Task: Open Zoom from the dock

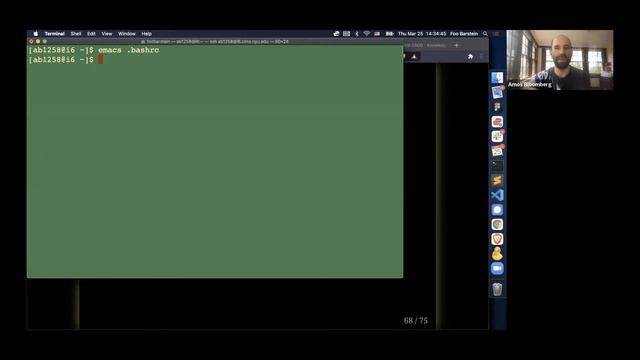Action: coord(497,269)
